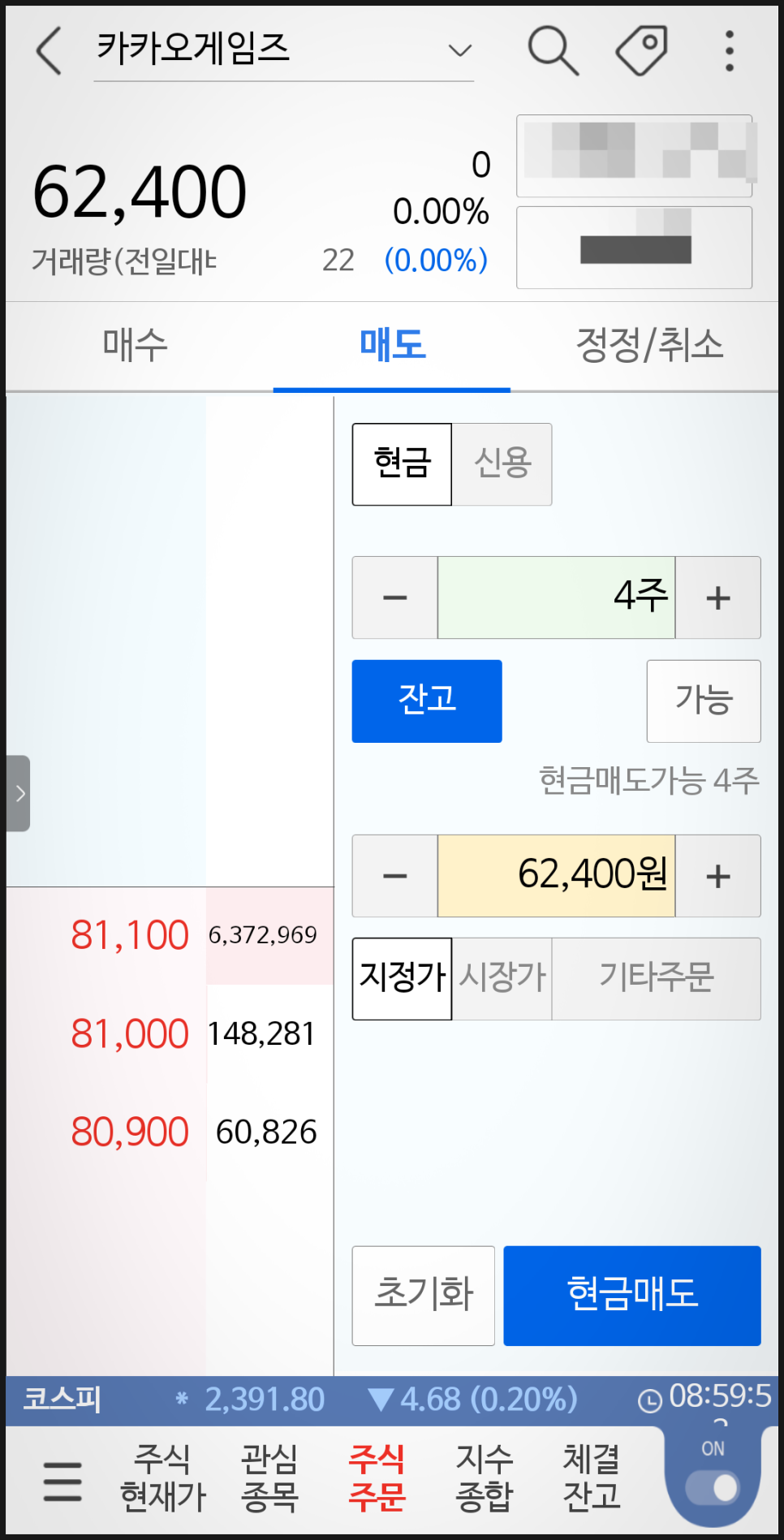784x1540 pixels.
Task: Toggle the ON switch
Action: pyautogui.click(x=713, y=1487)
